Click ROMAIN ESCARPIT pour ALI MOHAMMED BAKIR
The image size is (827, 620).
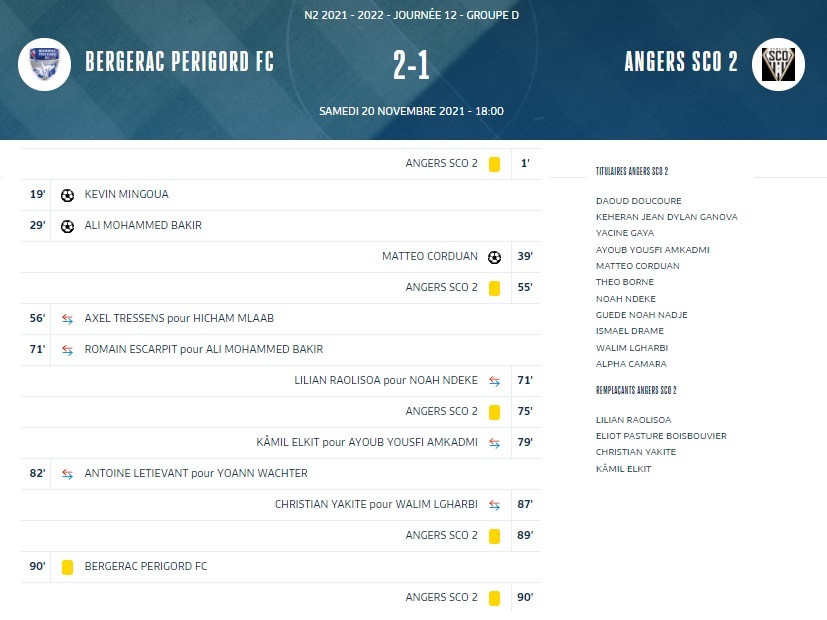tap(204, 349)
